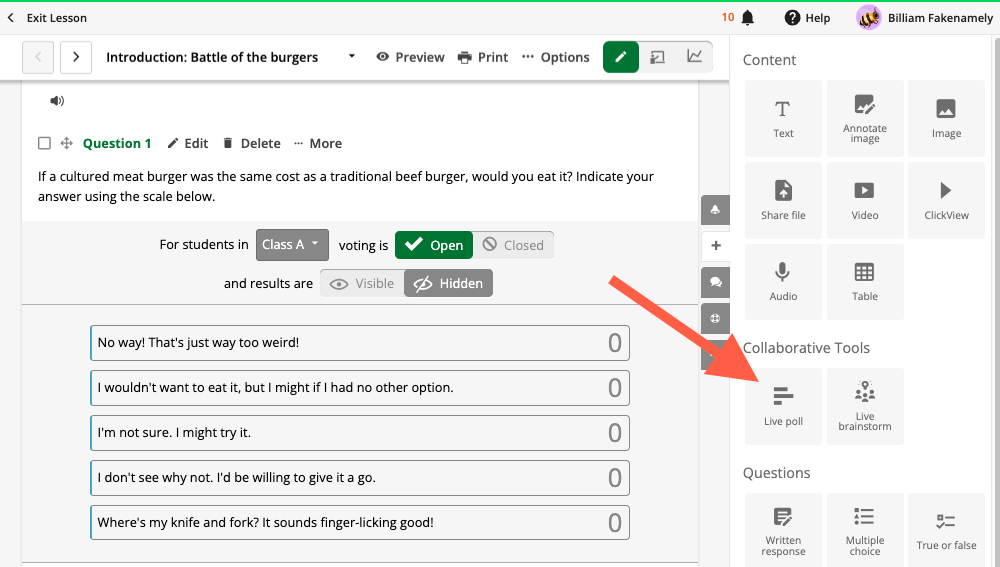The height and width of the screenshot is (567, 1000).
Task: Click move arrows side strip button
Action: tap(715, 318)
